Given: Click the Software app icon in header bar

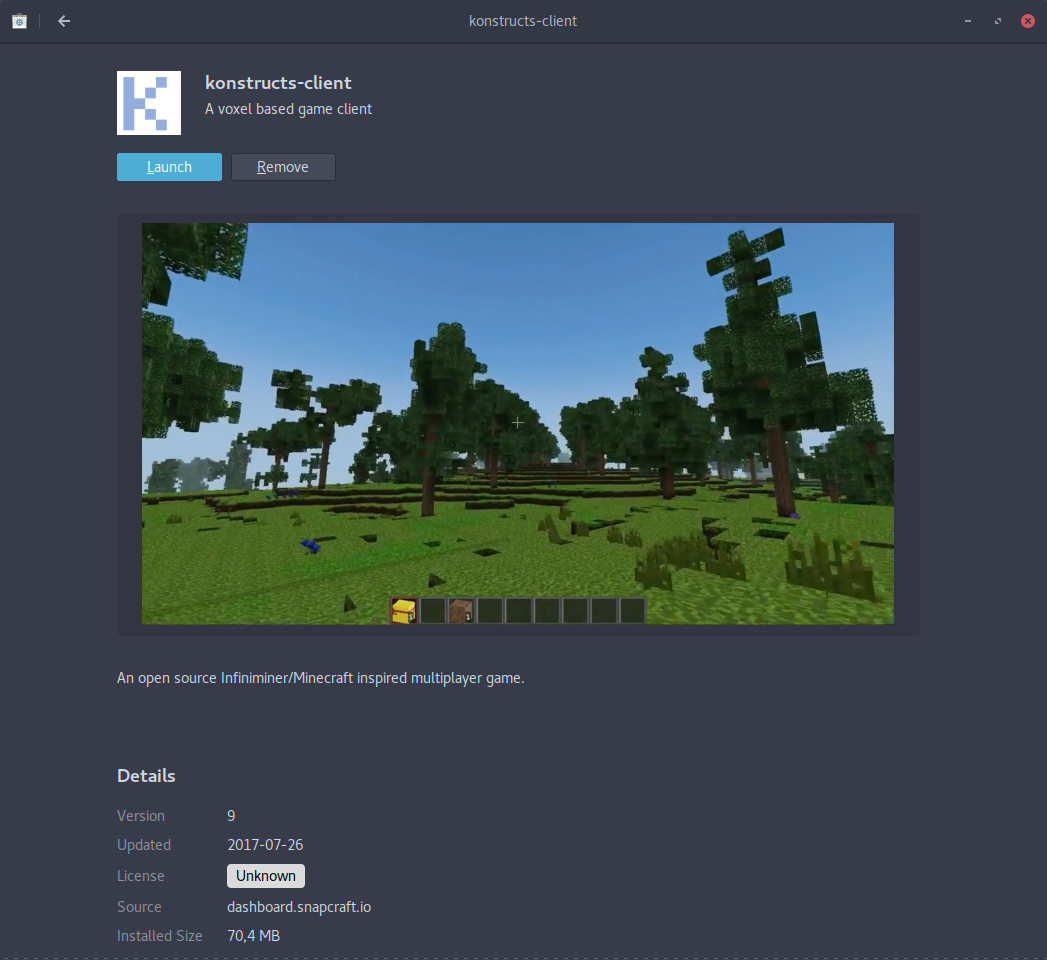Looking at the screenshot, I should (19, 21).
